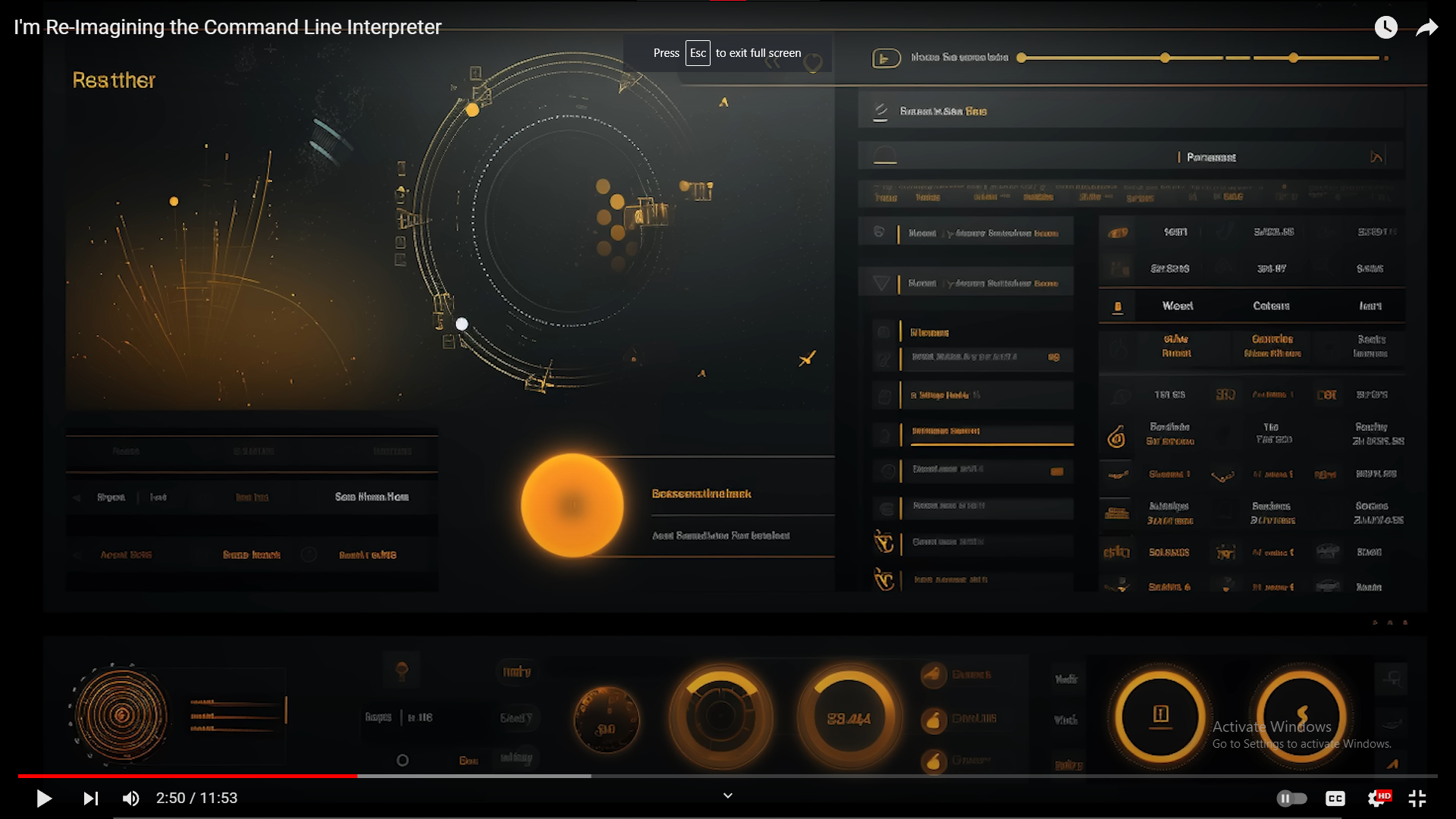Skip to the next video

(x=90, y=799)
